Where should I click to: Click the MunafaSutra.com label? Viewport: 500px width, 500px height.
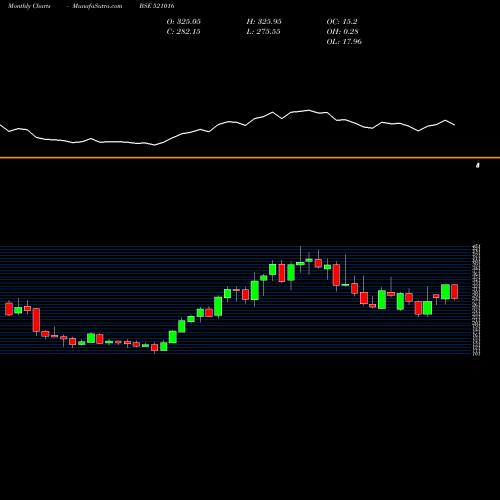coord(97,6)
